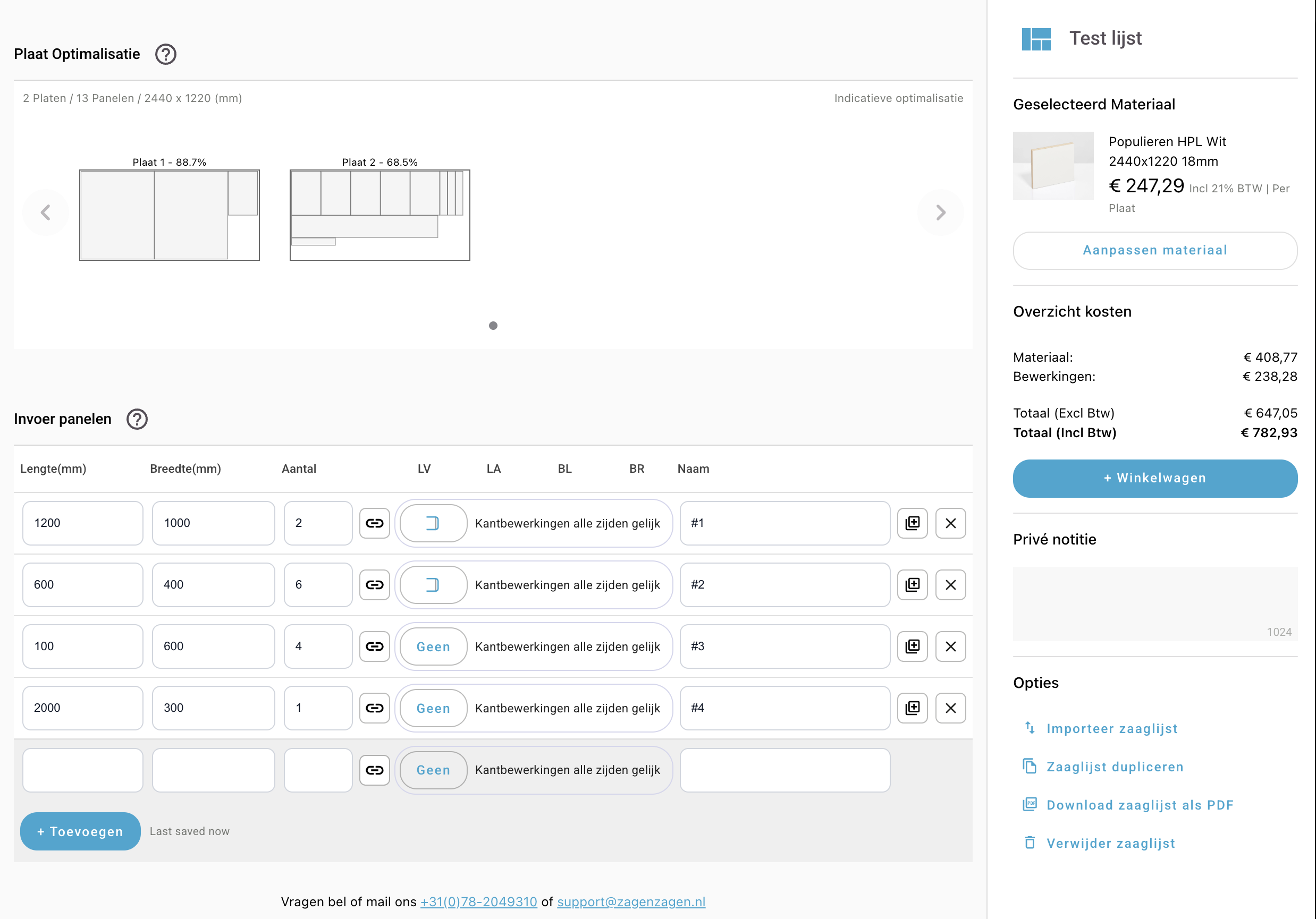The image size is (1316, 919).
Task: Select Plaat 2 optimization thumbnail
Action: pos(379,215)
